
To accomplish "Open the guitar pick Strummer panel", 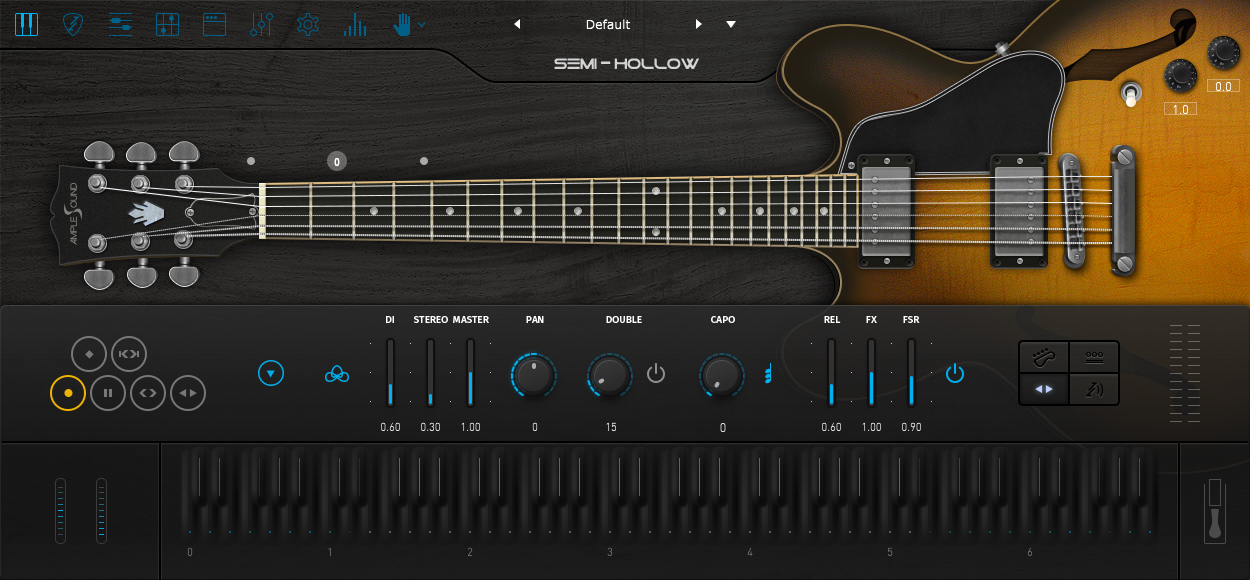I will point(73,24).
